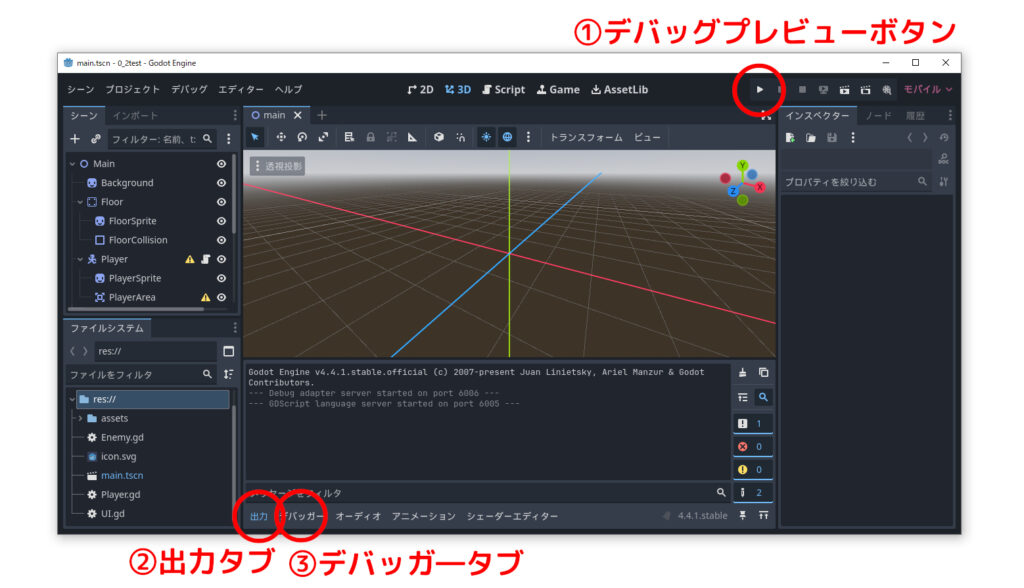Open the AssetLib workspace
This screenshot has width=1024, height=588.
(619, 90)
